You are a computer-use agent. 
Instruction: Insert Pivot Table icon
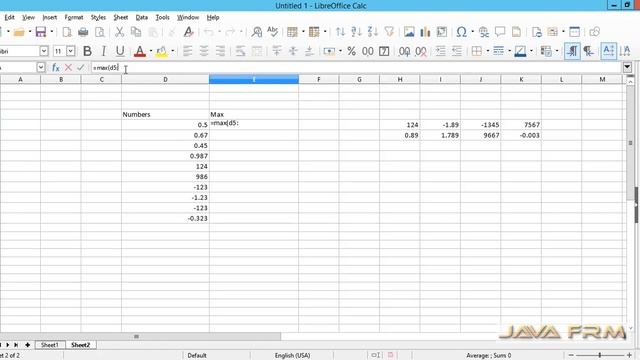pos(442,32)
